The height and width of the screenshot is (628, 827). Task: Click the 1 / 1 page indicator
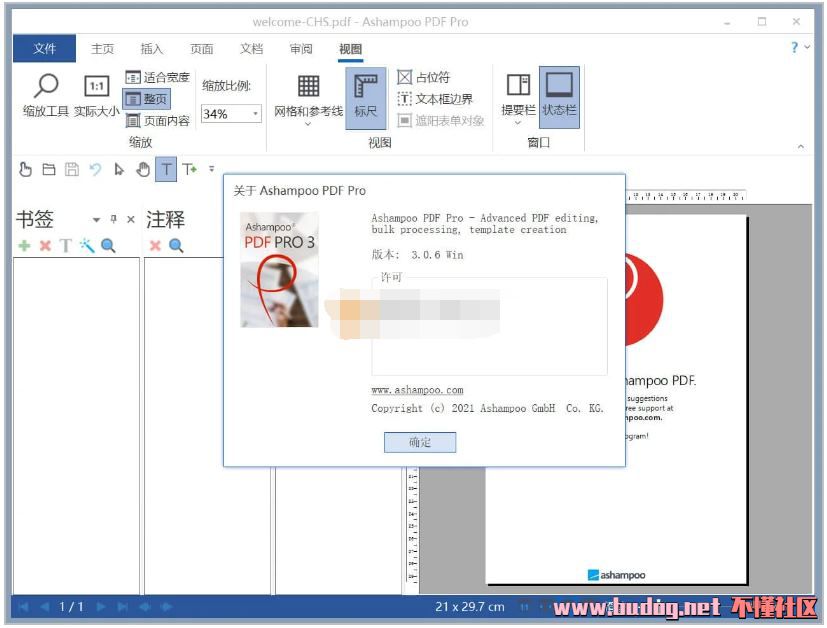[x=71, y=607]
